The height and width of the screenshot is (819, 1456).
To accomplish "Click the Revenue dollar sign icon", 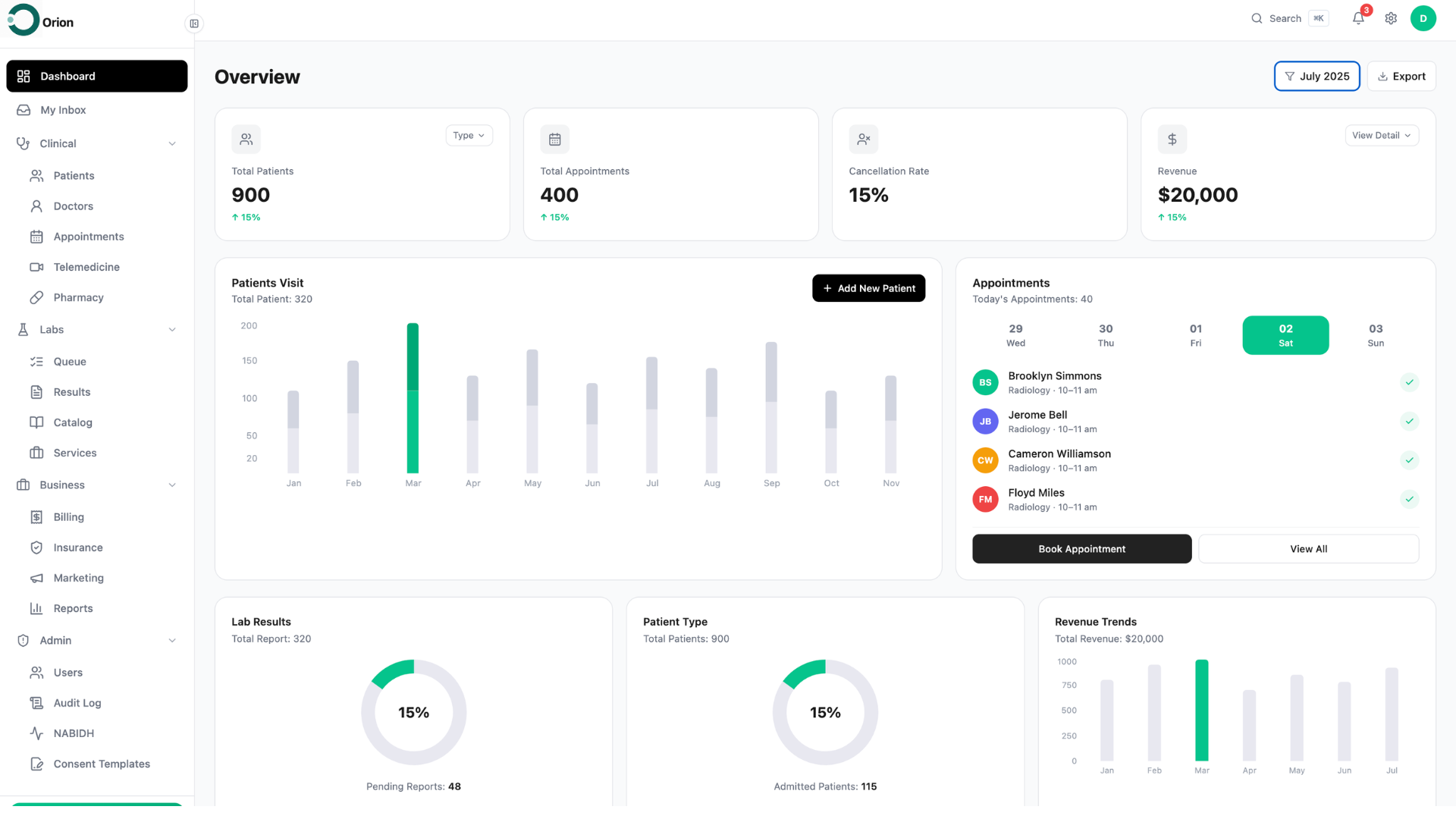I will pyautogui.click(x=1172, y=140).
